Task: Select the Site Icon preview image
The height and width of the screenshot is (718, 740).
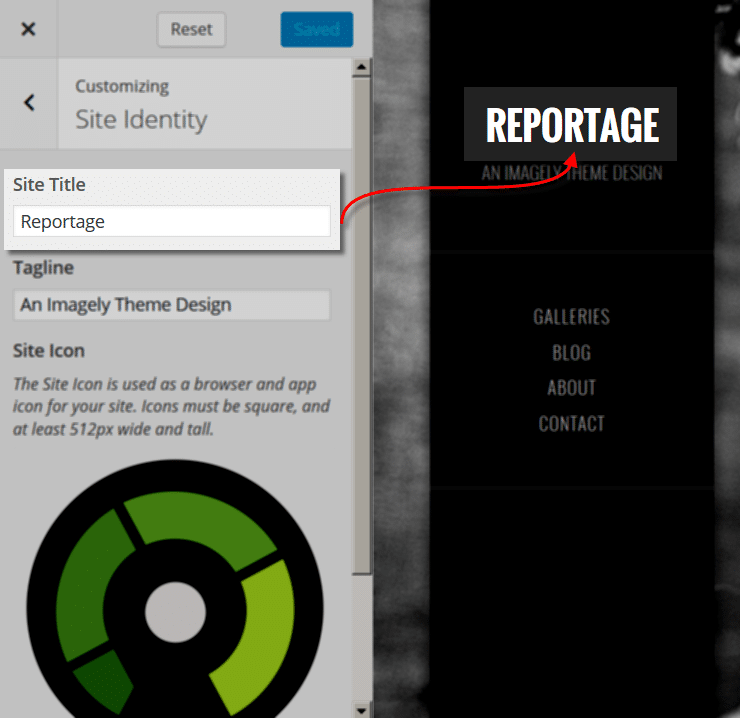Action: click(x=175, y=589)
